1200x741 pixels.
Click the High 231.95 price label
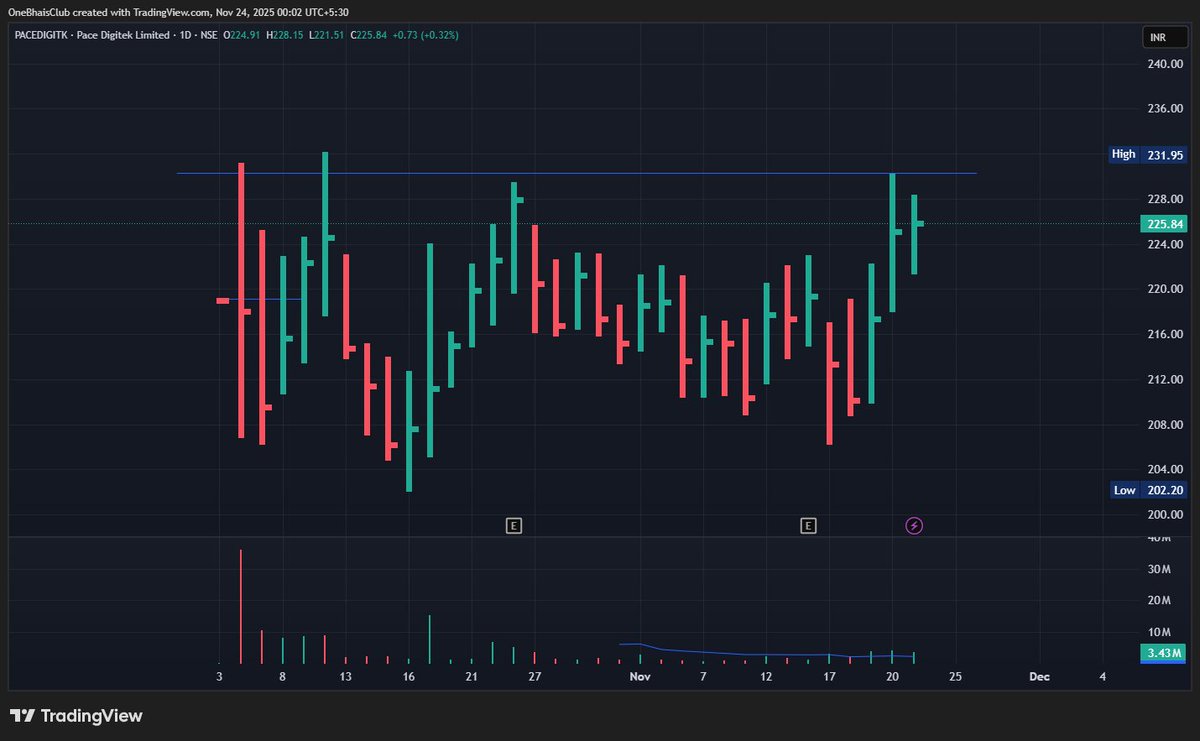(x=1148, y=154)
